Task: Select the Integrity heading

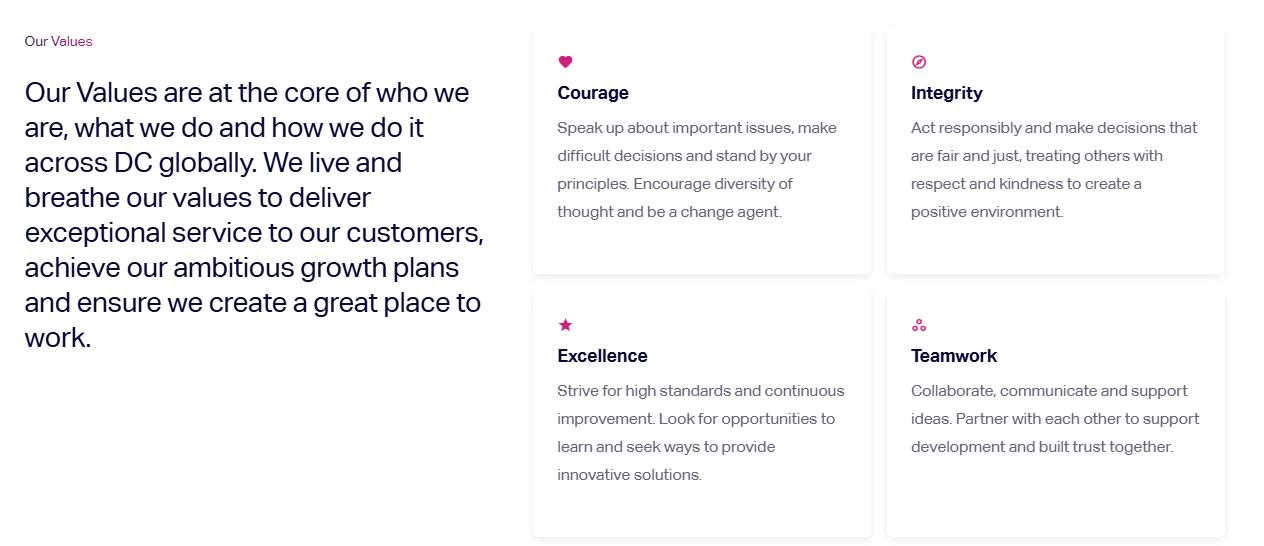Action: 946,93
